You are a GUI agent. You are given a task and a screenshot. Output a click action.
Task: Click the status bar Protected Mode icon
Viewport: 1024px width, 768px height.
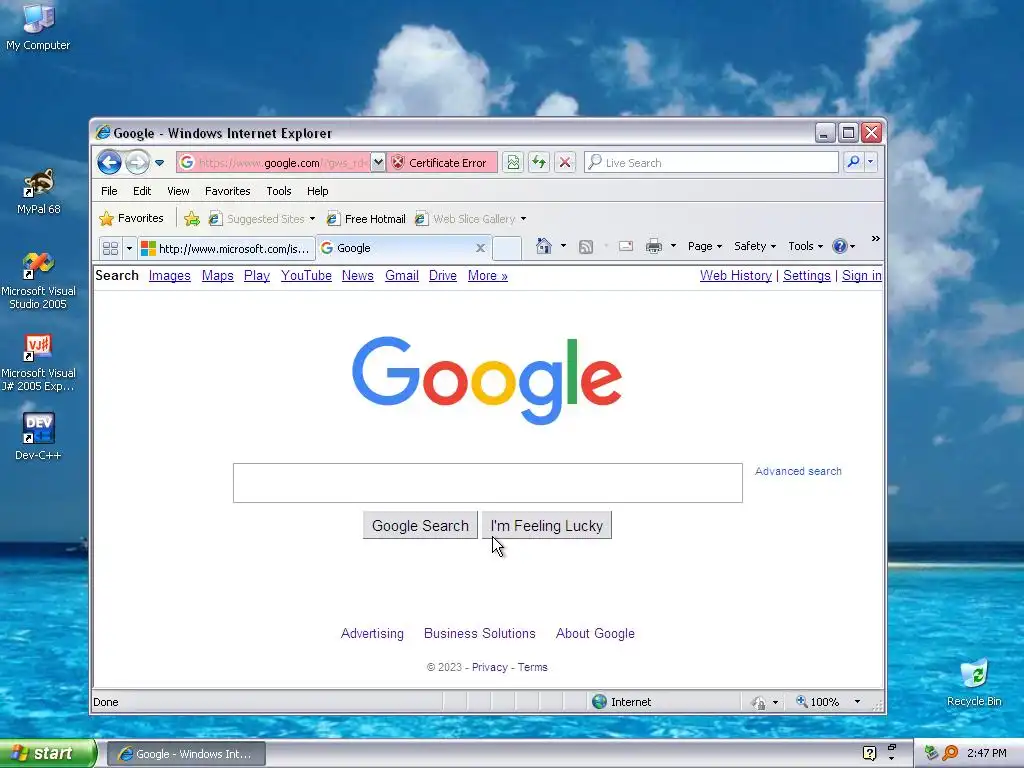click(759, 703)
